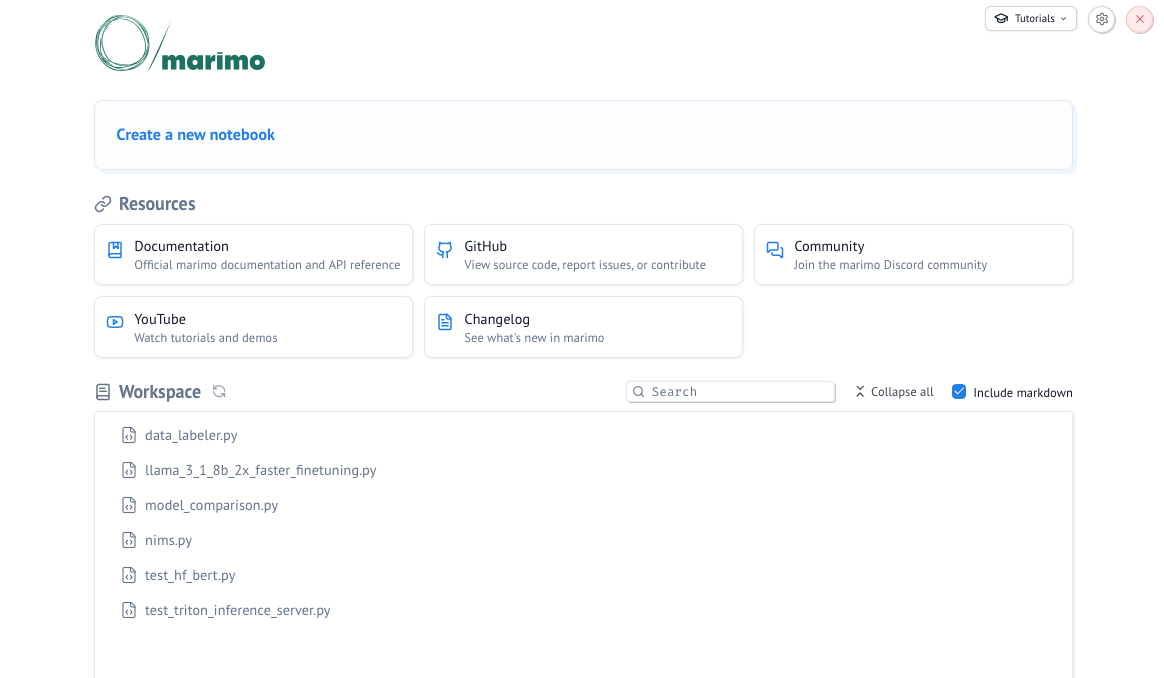This screenshot has width=1164, height=678.
Task: Open the Tutorials dropdown
Action: click(x=1030, y=18)
